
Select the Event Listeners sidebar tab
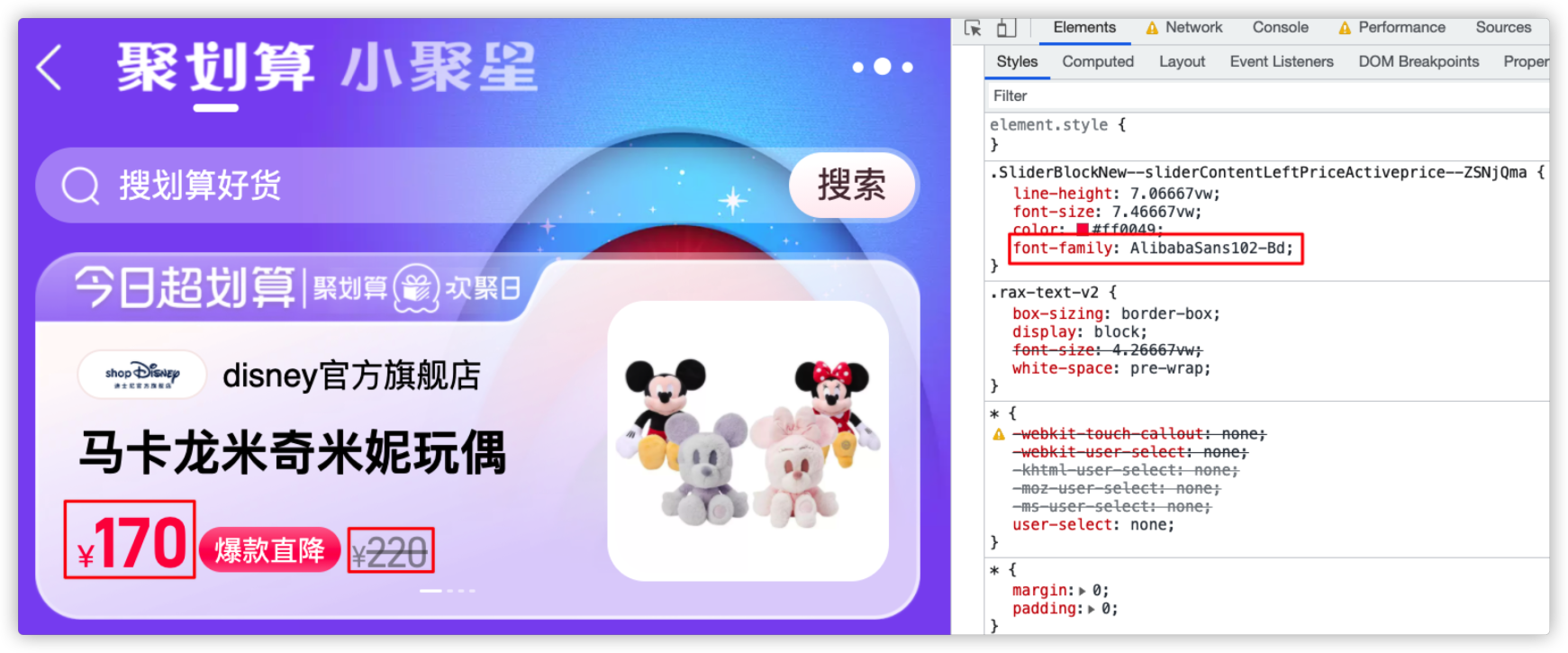tap(1282, 61)
